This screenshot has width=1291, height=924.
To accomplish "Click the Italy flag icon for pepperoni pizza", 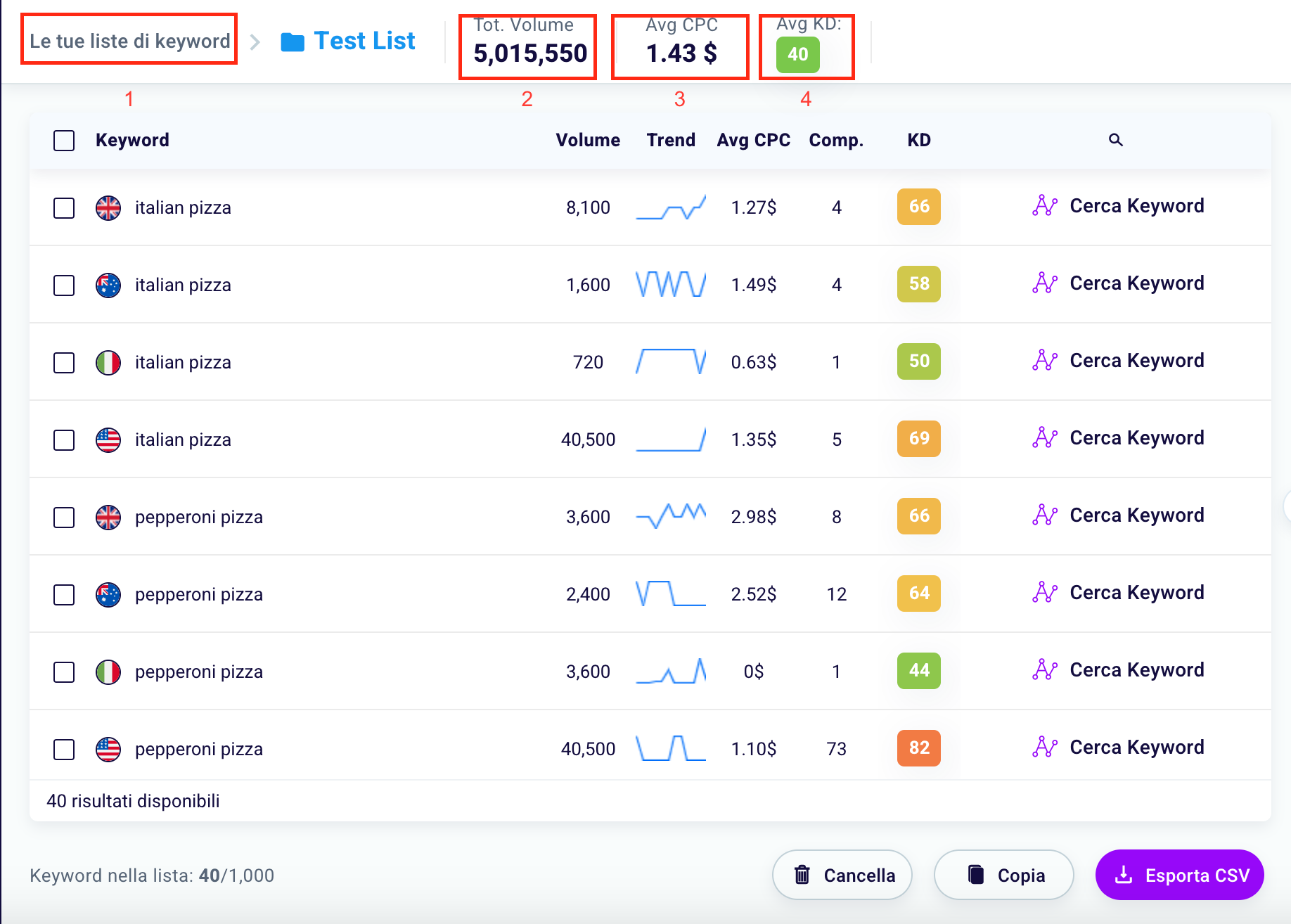I will (108, 672).
